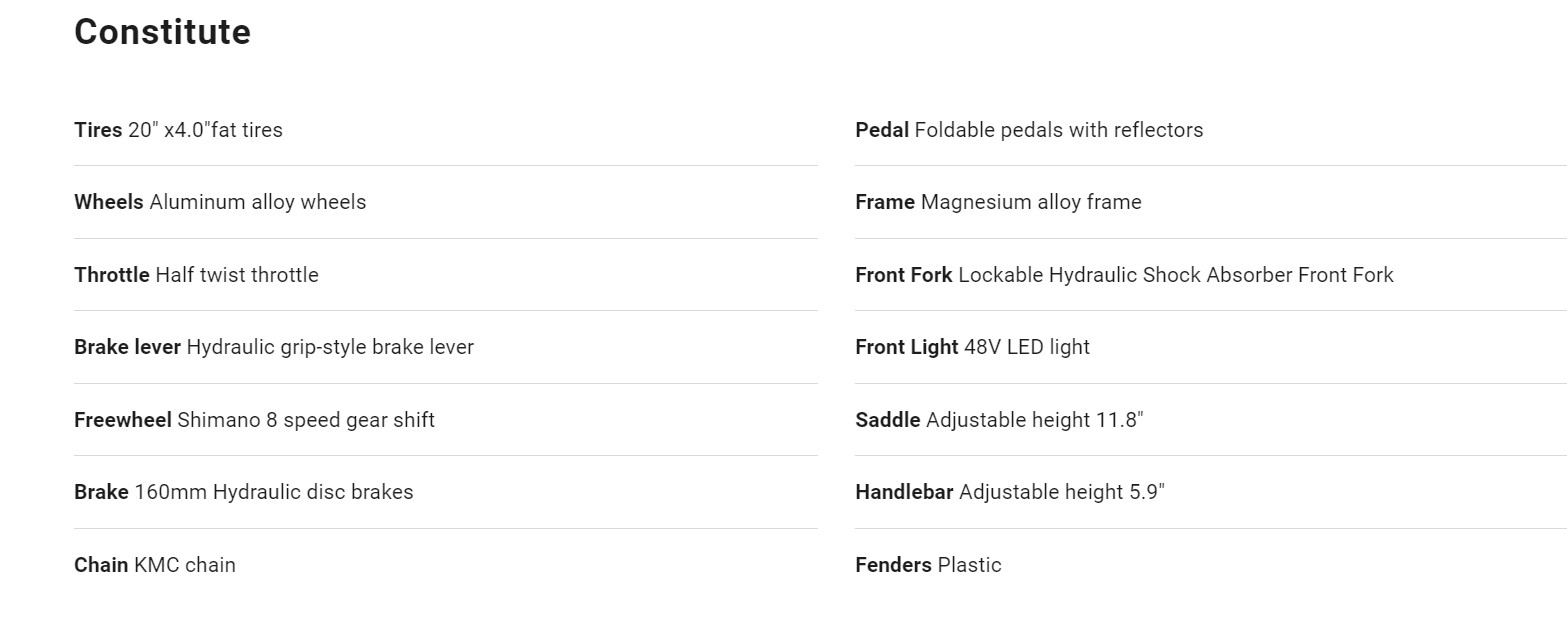Select the Front Fork specification

tap(1124, 275)
